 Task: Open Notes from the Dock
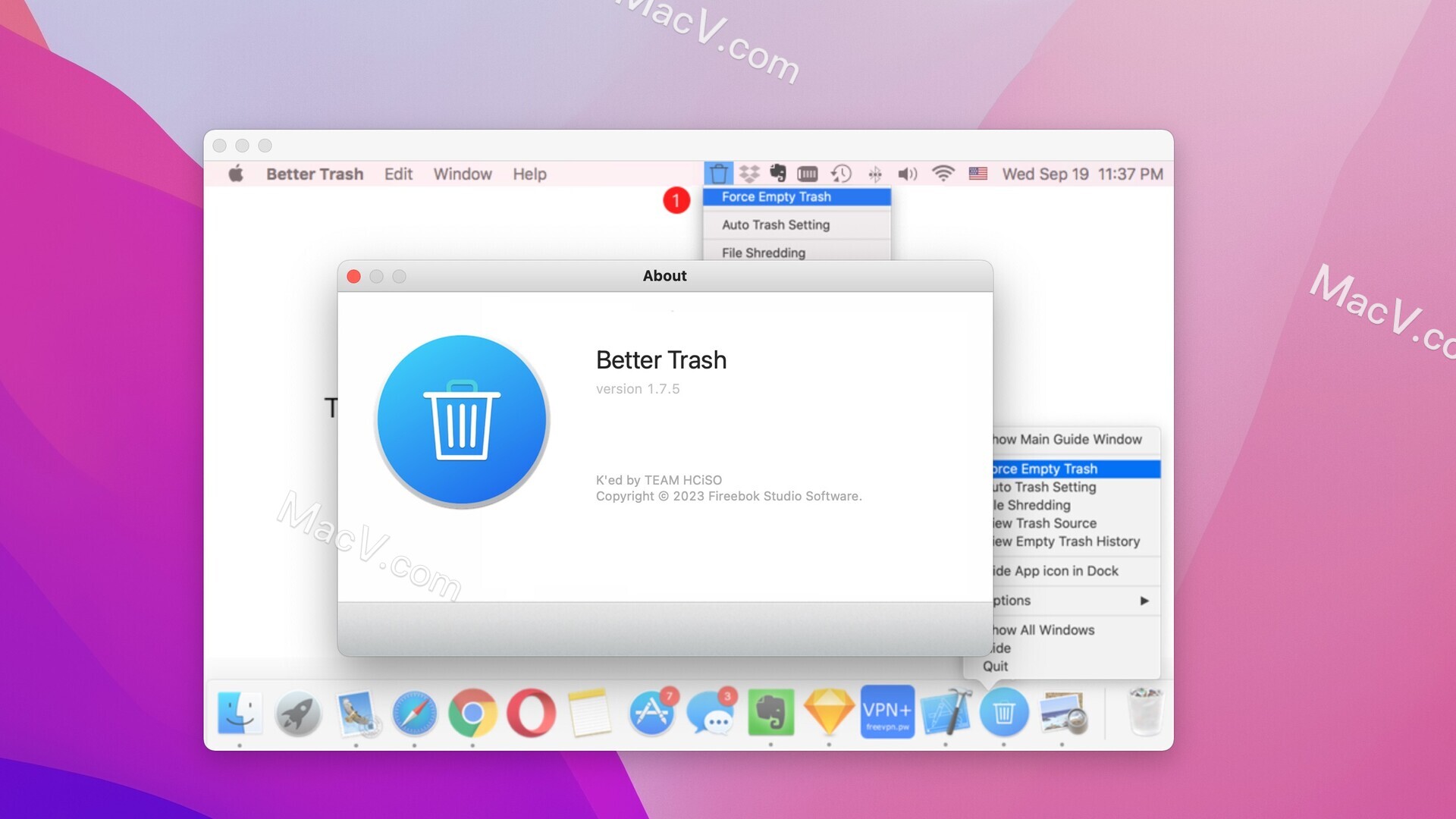(x=589, y=713)
